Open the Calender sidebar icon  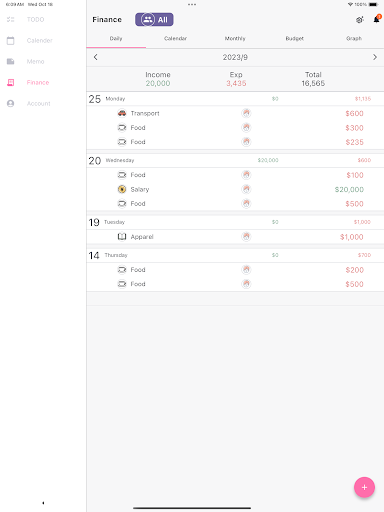coord(11,41)
